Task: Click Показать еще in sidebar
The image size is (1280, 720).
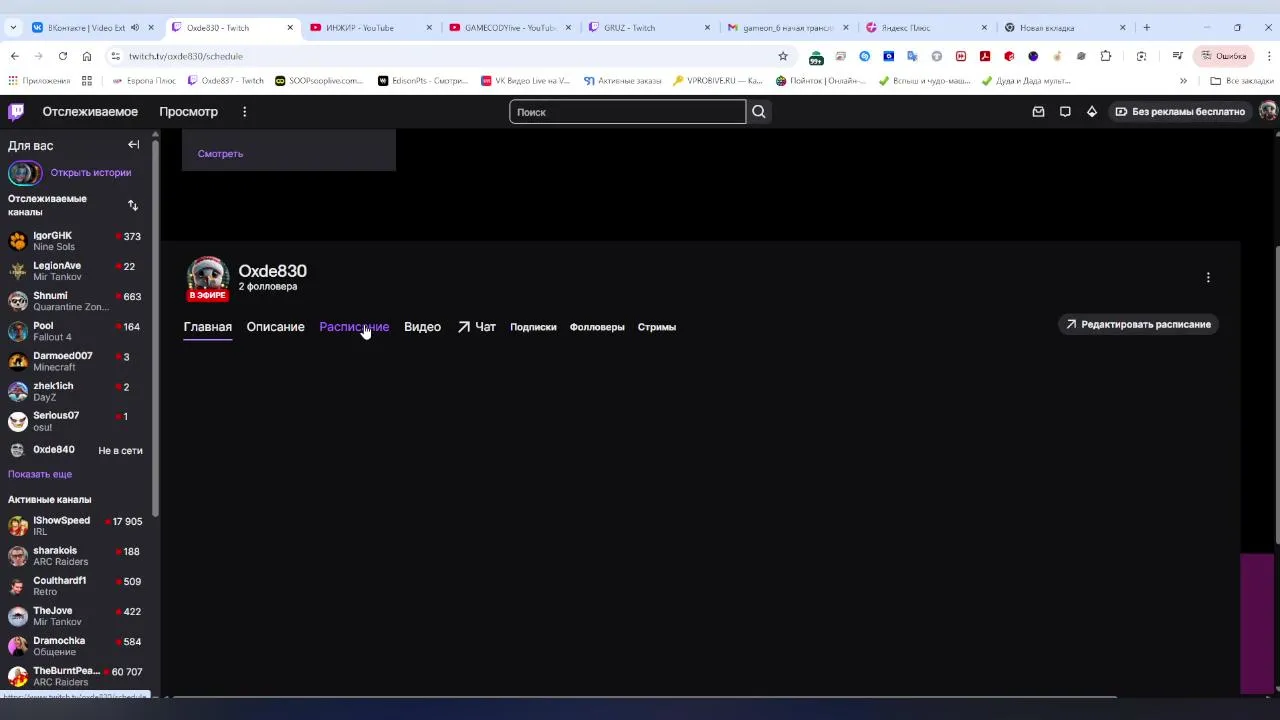Action: coord(40,474)
